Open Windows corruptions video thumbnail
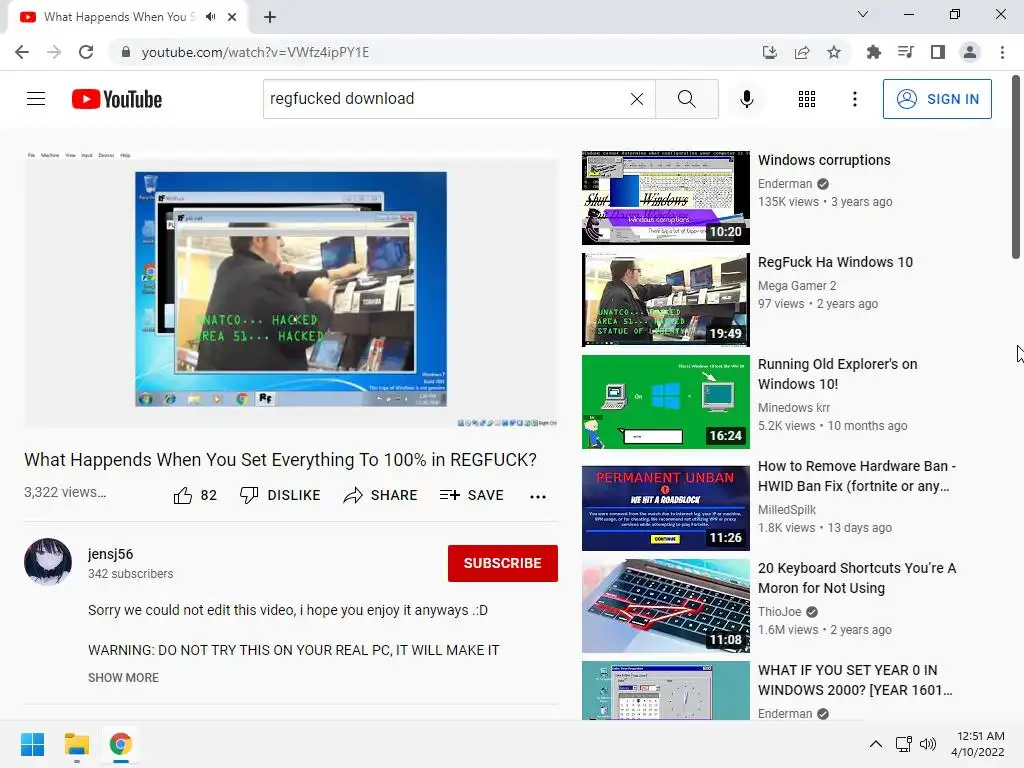 tap(665, 198)
